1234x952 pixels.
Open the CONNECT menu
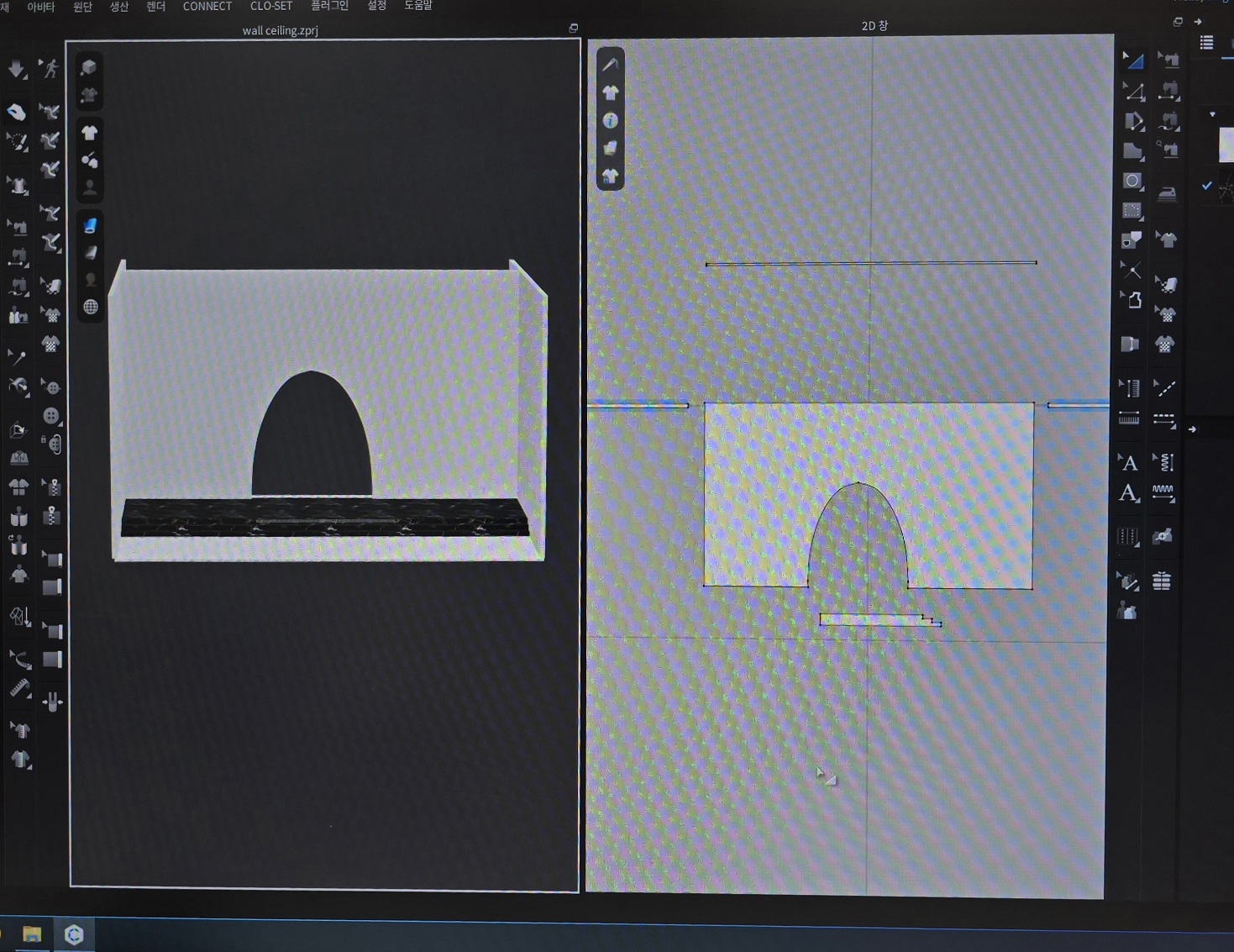coord(207,6)
